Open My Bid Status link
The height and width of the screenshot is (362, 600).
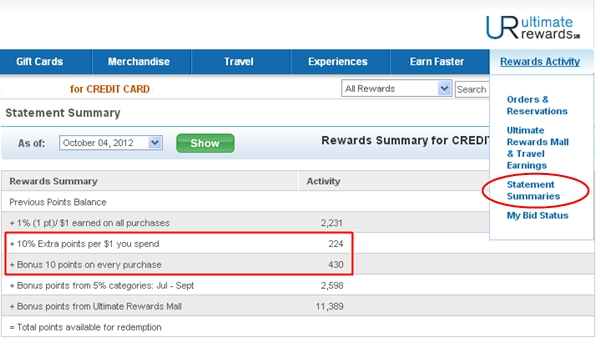537,215
